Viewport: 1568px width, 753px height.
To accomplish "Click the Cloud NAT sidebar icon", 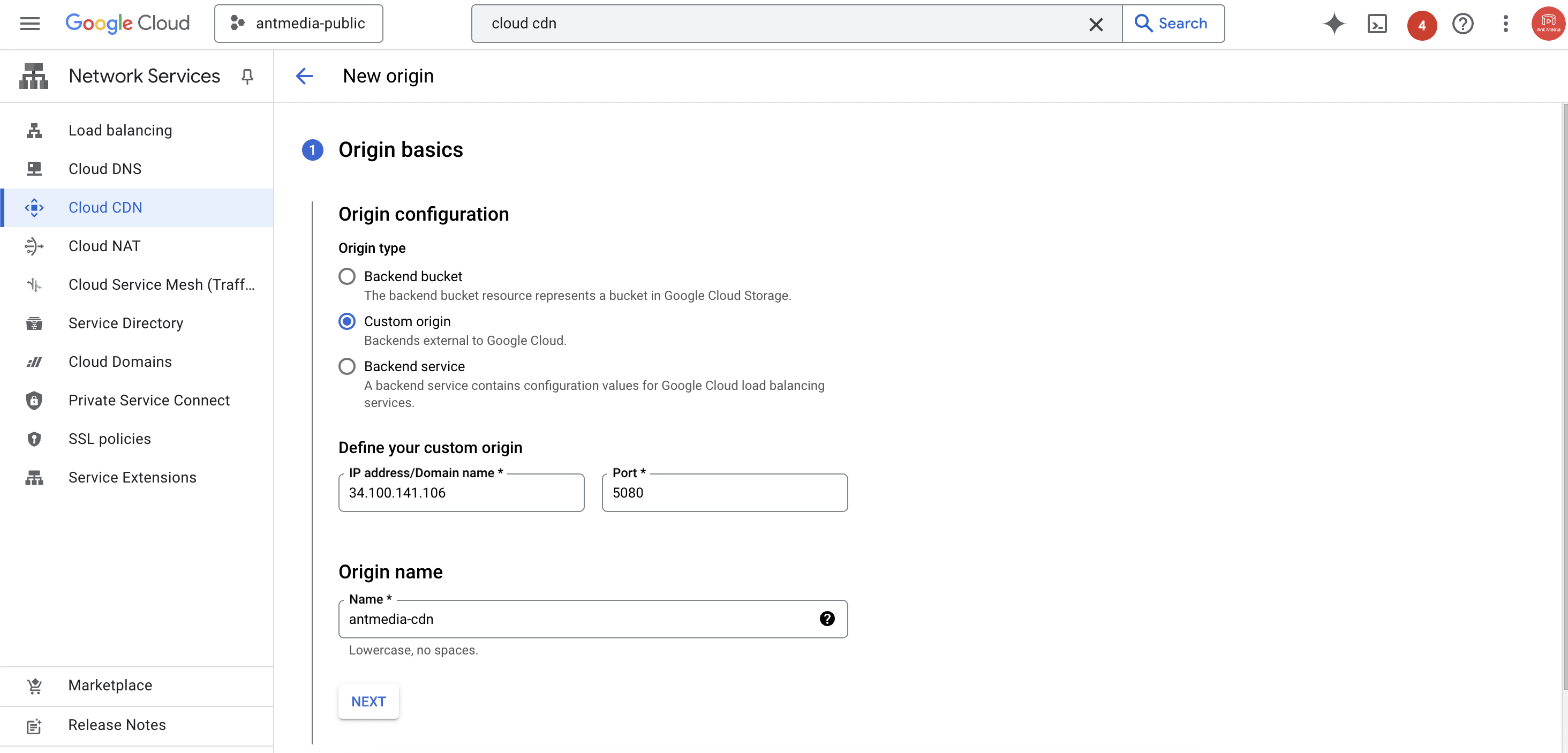I will 34,246.
